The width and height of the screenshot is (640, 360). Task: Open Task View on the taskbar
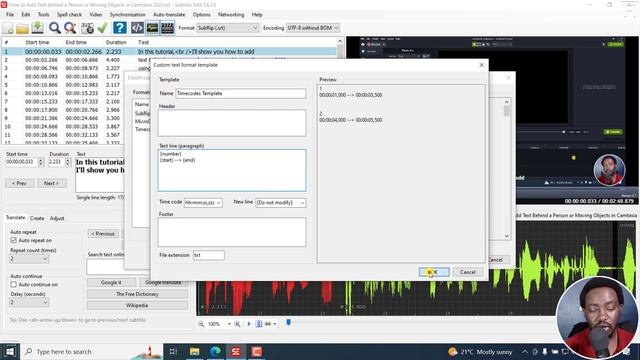173,351
